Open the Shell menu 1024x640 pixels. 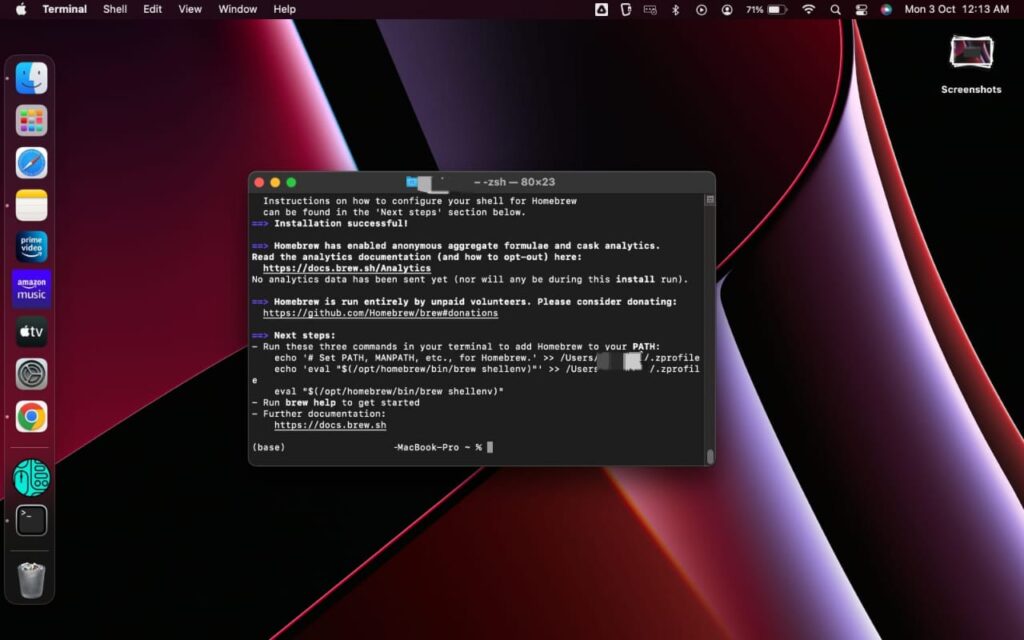114,9
